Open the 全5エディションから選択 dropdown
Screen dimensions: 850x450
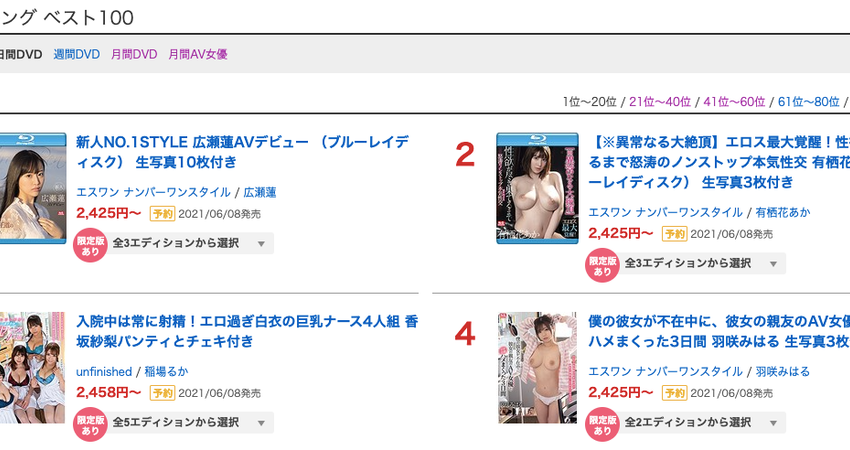click(190, 422)
